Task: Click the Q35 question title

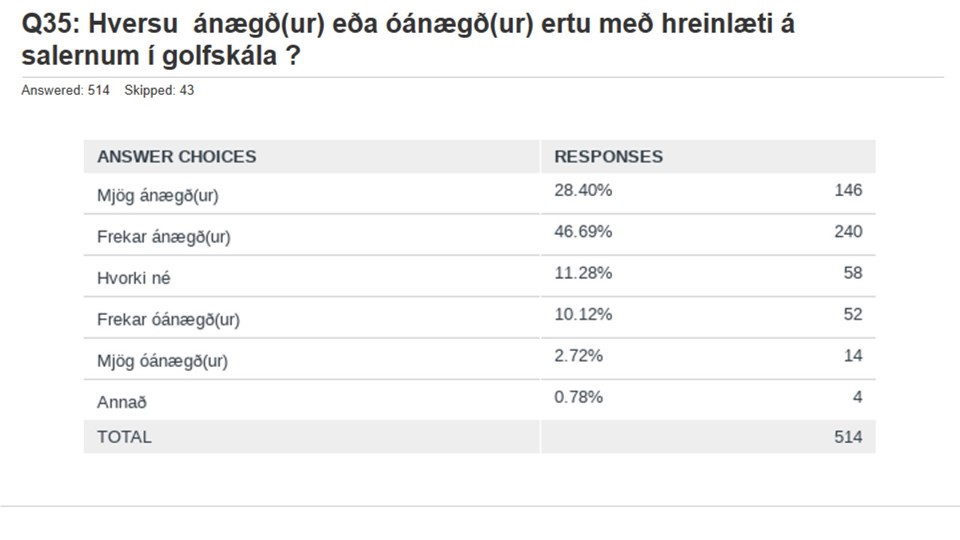Action: (408, 40)
